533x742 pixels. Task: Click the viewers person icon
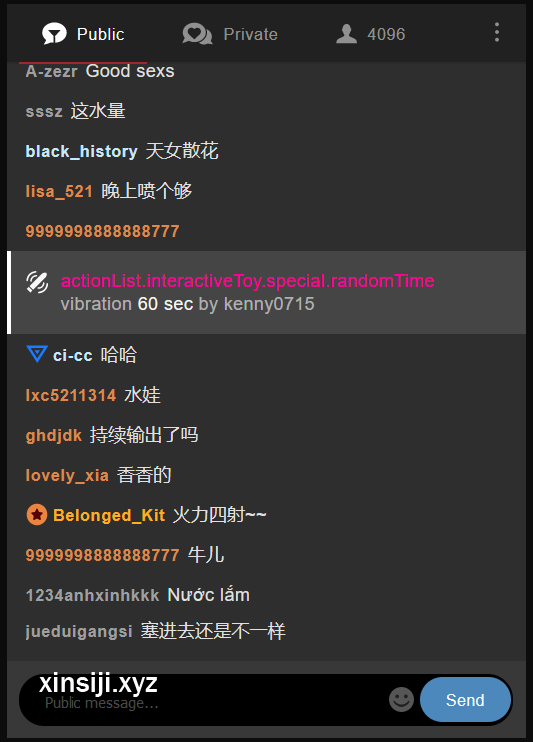(346, 34)
